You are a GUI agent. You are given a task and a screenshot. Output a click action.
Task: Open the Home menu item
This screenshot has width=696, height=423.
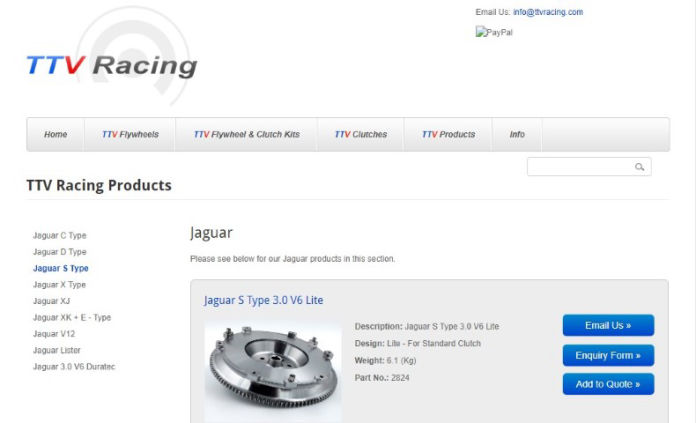(x=55, y=134)
